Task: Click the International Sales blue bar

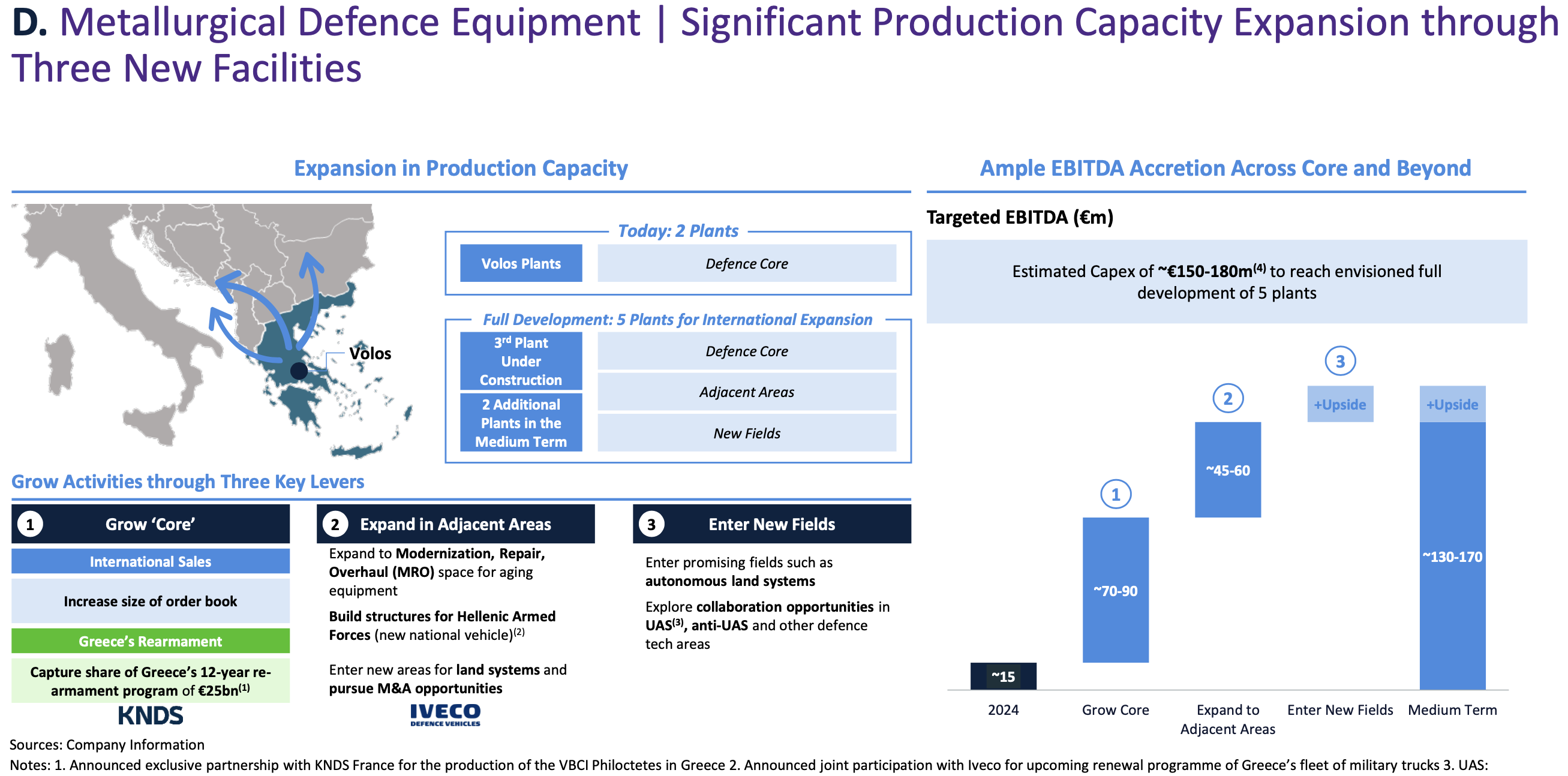Action: 151,561
